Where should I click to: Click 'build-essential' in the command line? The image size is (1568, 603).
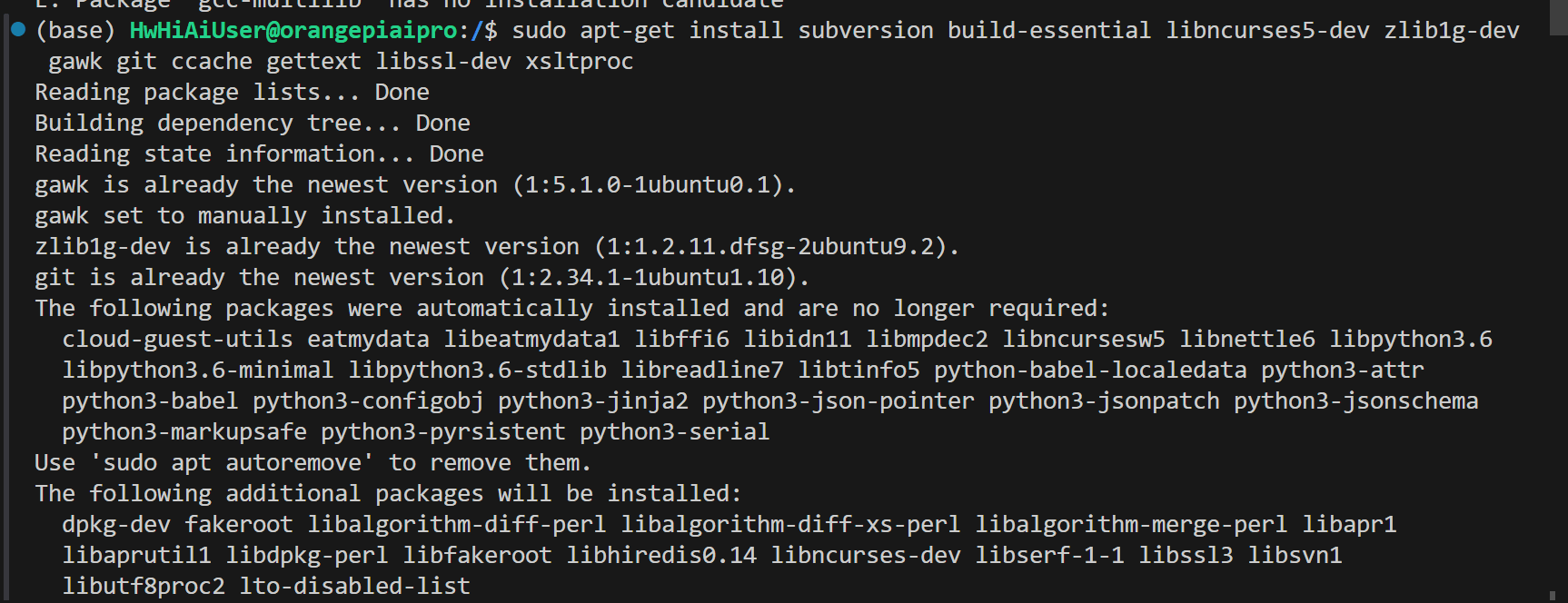[x=1049, y=30]
